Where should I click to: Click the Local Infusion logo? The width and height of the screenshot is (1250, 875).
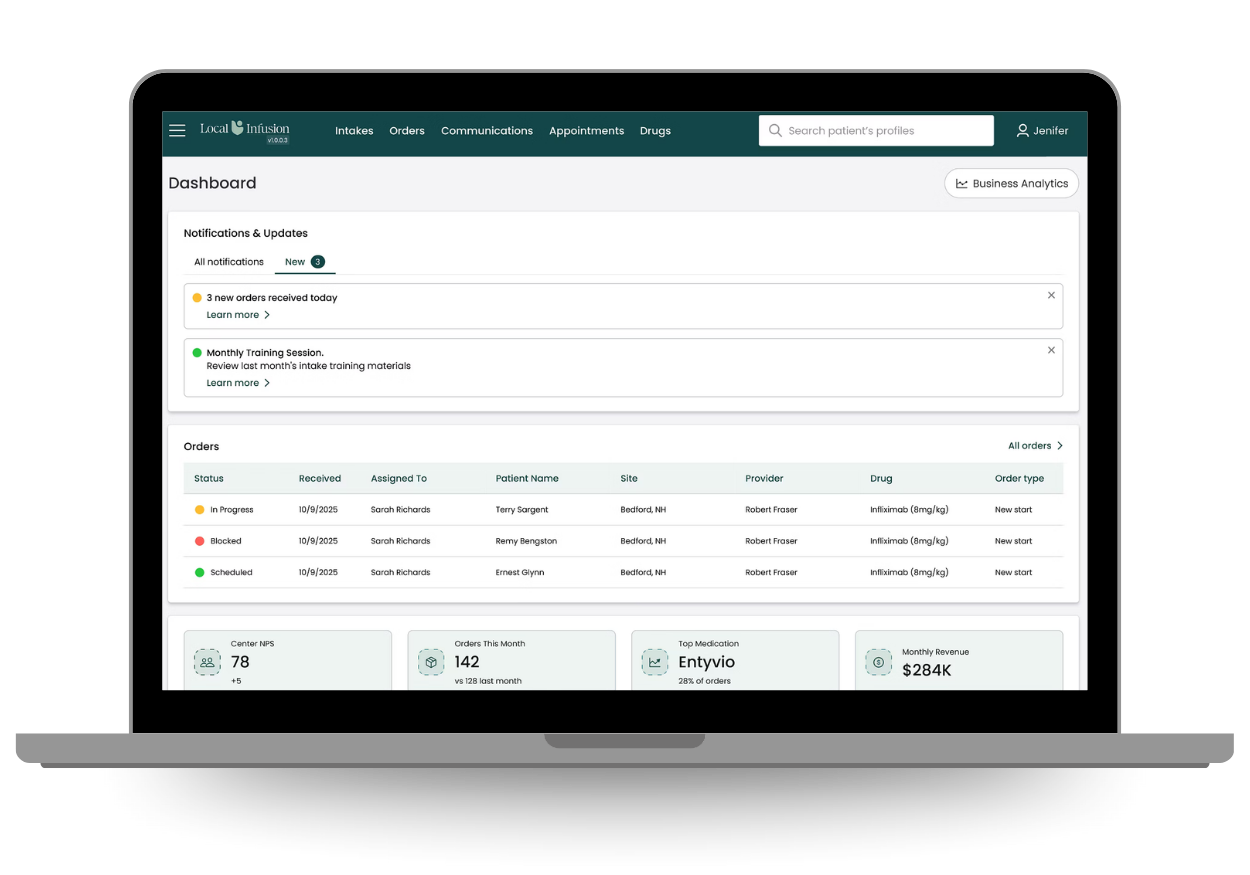pyautogui.click(x=244, y=130)
